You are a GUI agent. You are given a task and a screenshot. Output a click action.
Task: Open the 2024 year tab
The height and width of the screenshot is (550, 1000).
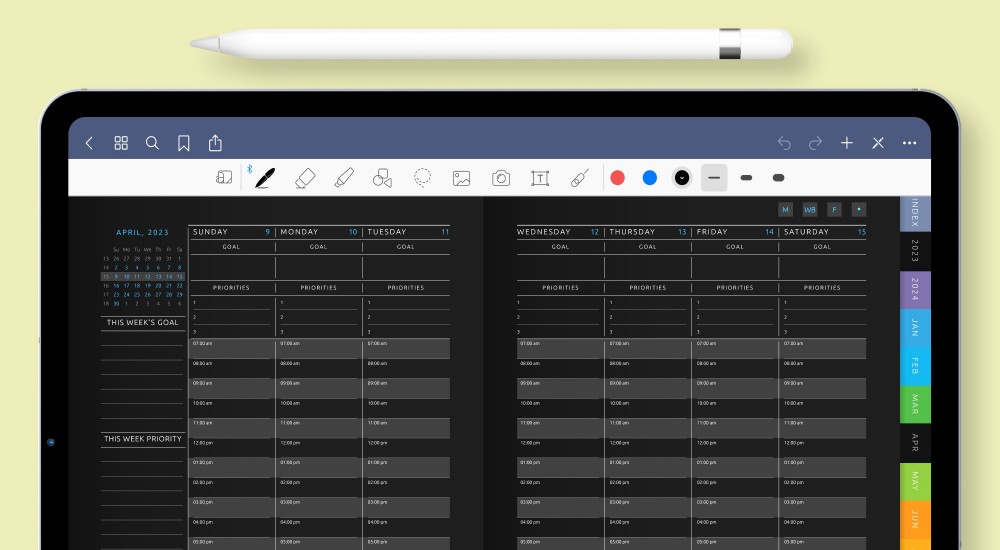tap(915, 290)
